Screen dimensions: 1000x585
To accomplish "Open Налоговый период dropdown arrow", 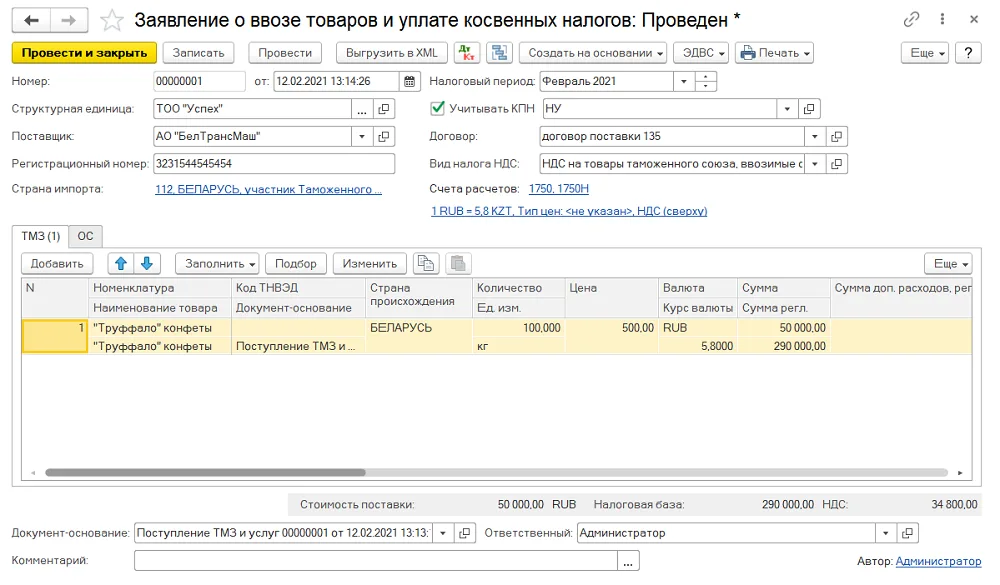I will click(684, 81).
